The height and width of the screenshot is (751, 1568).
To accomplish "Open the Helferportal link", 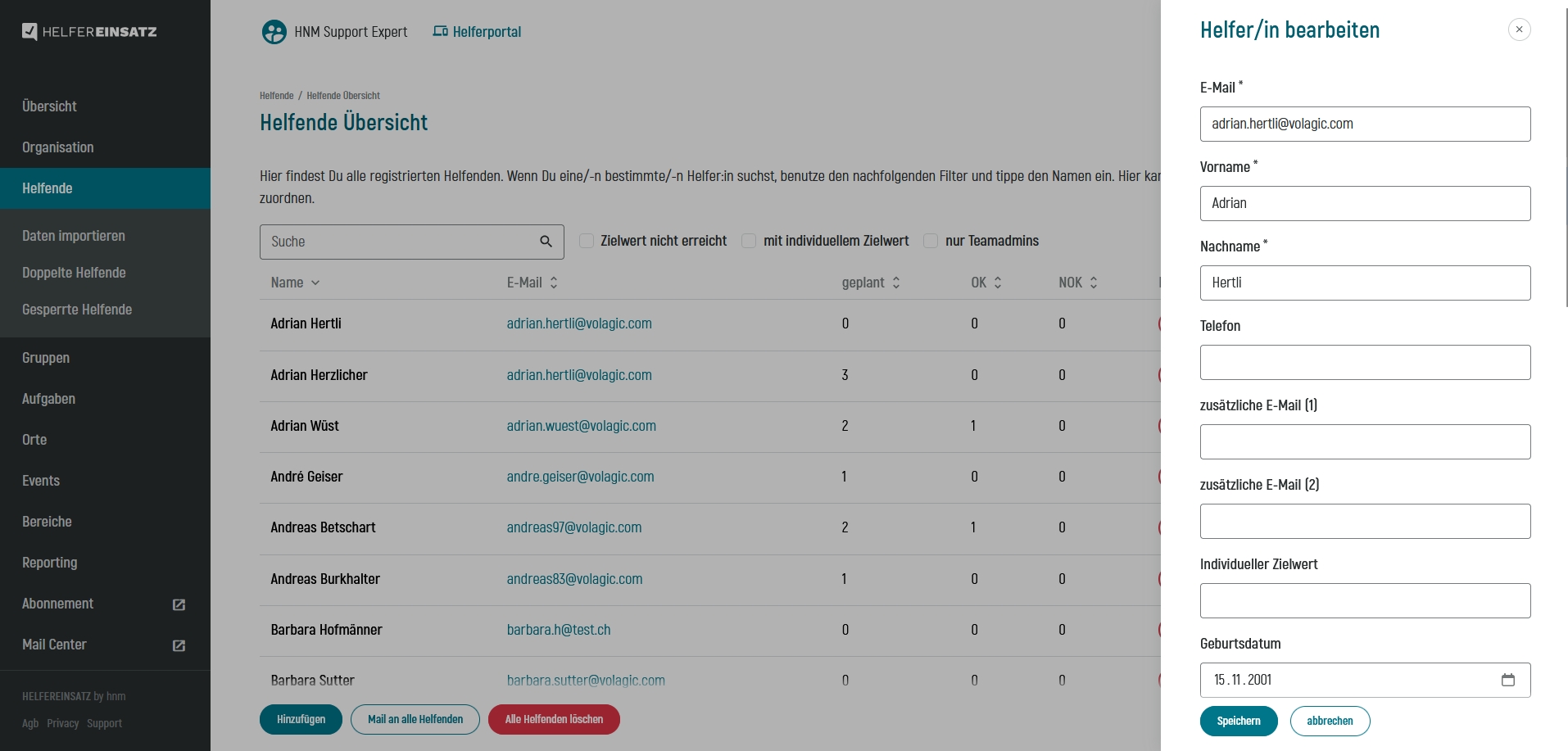I will click(x=477, y=32).
